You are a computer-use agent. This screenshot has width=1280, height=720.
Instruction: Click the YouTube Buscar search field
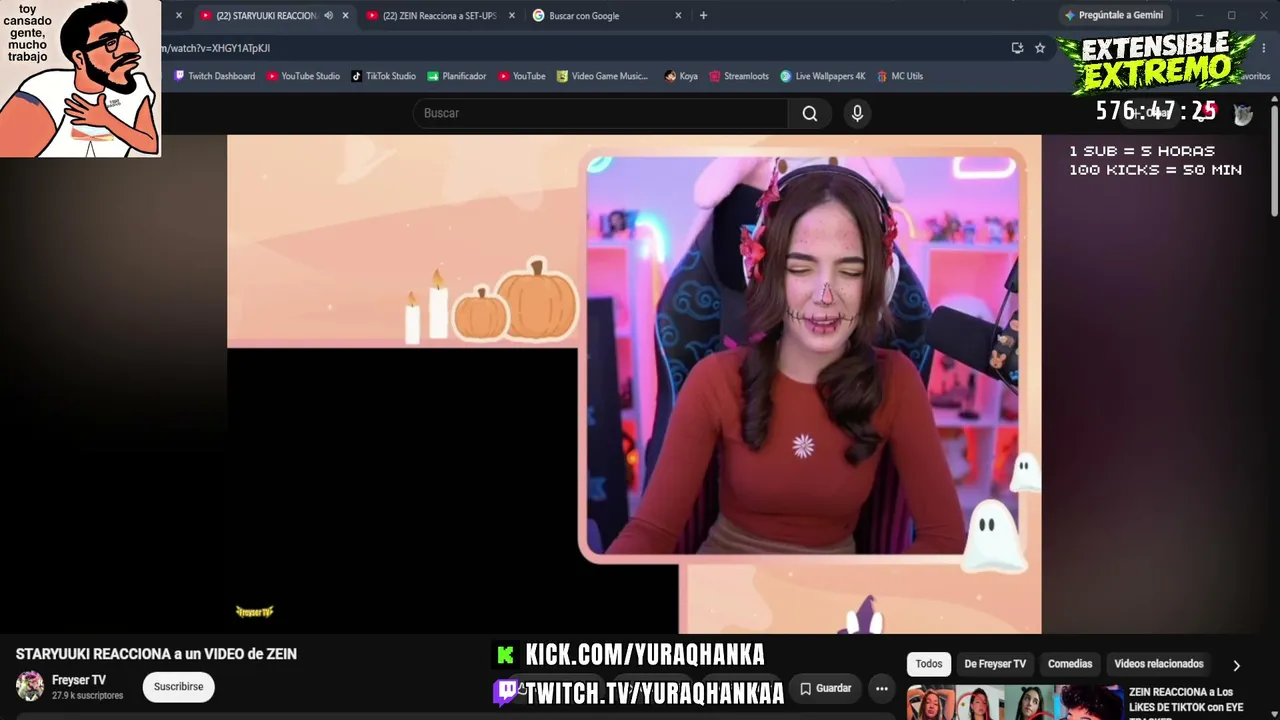coord(600,113)
